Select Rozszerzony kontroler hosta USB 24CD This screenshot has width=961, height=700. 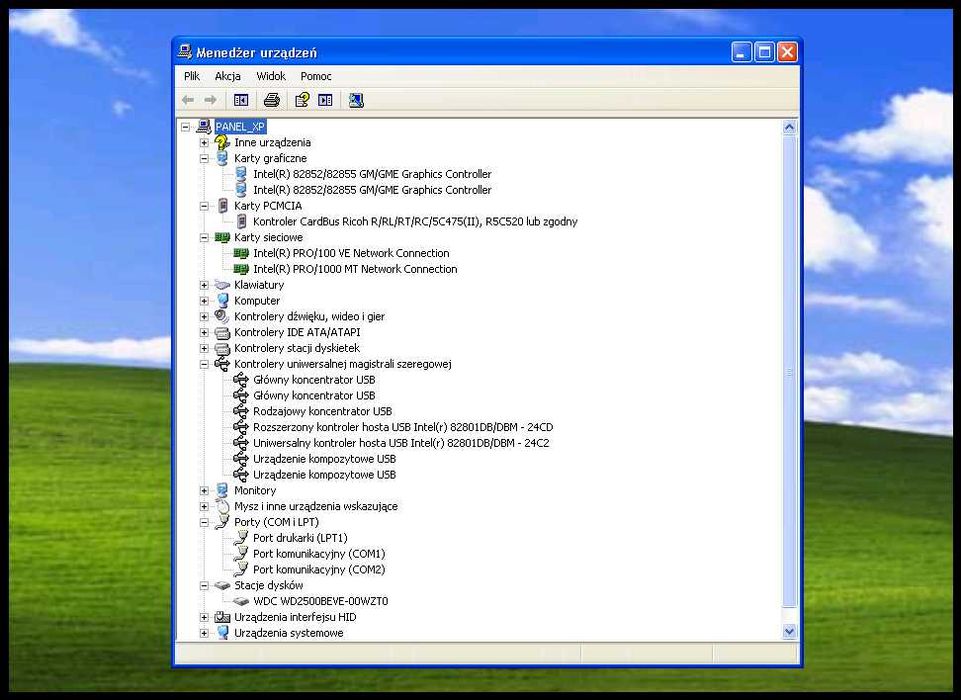(403, 427)
